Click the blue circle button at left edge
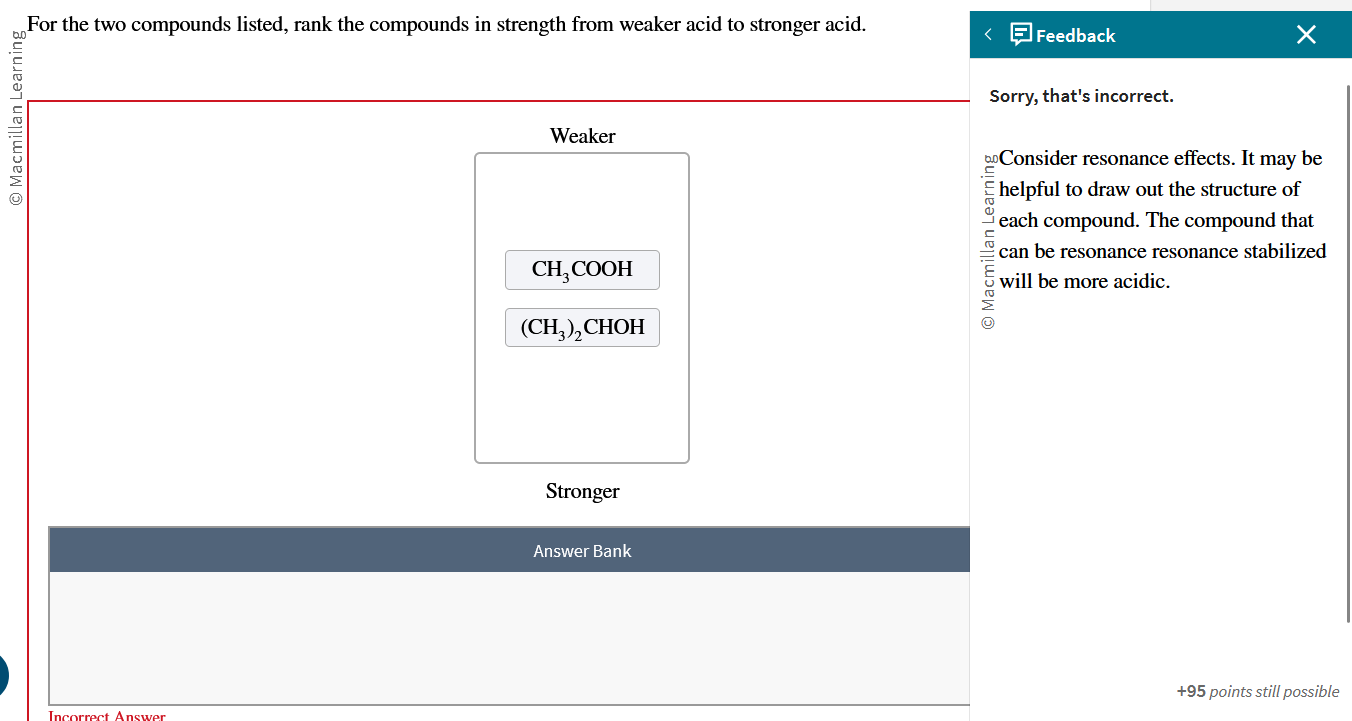1352x721 pixels. 3,675
